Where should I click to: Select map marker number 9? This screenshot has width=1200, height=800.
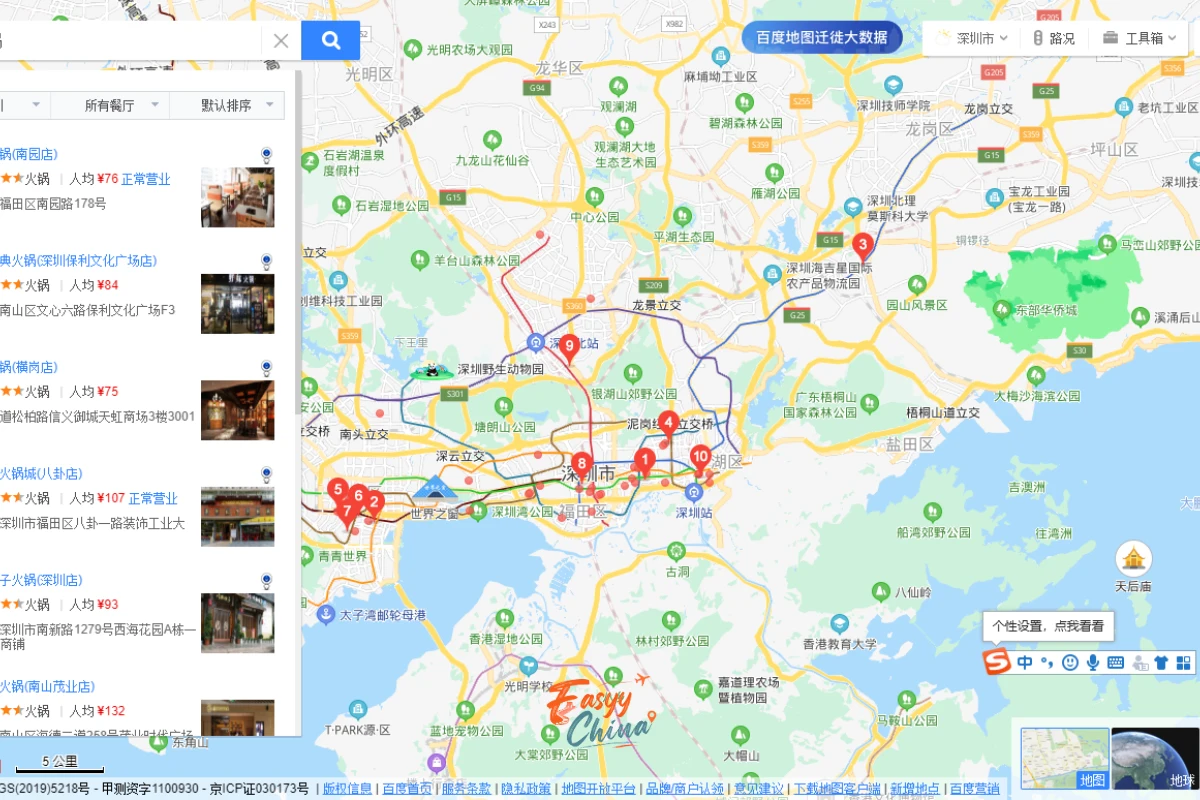(x=569, y=349)
